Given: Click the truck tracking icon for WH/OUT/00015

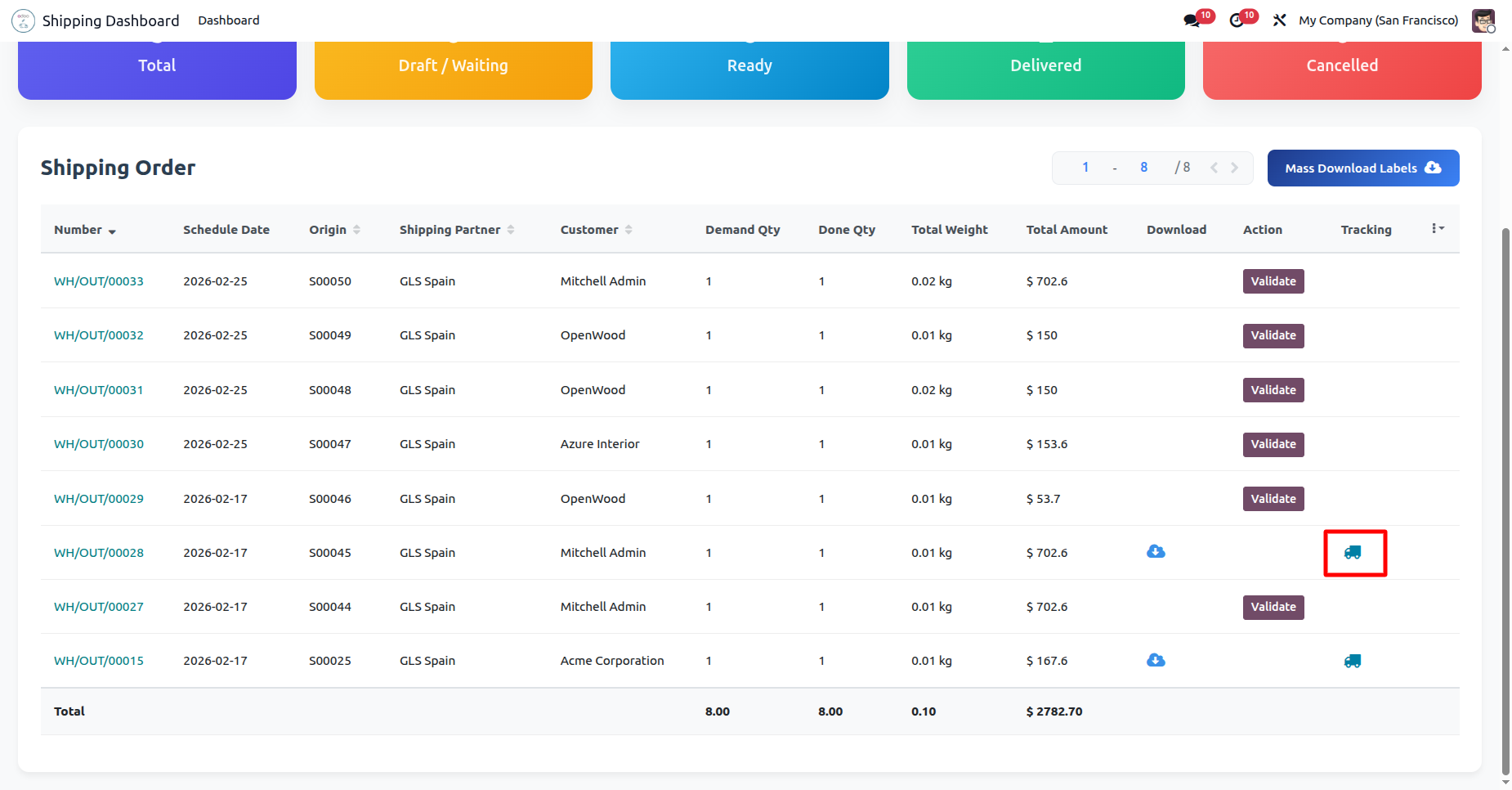Looking at the screenshot, I should pyautogui.click(x=1353, y=661).
